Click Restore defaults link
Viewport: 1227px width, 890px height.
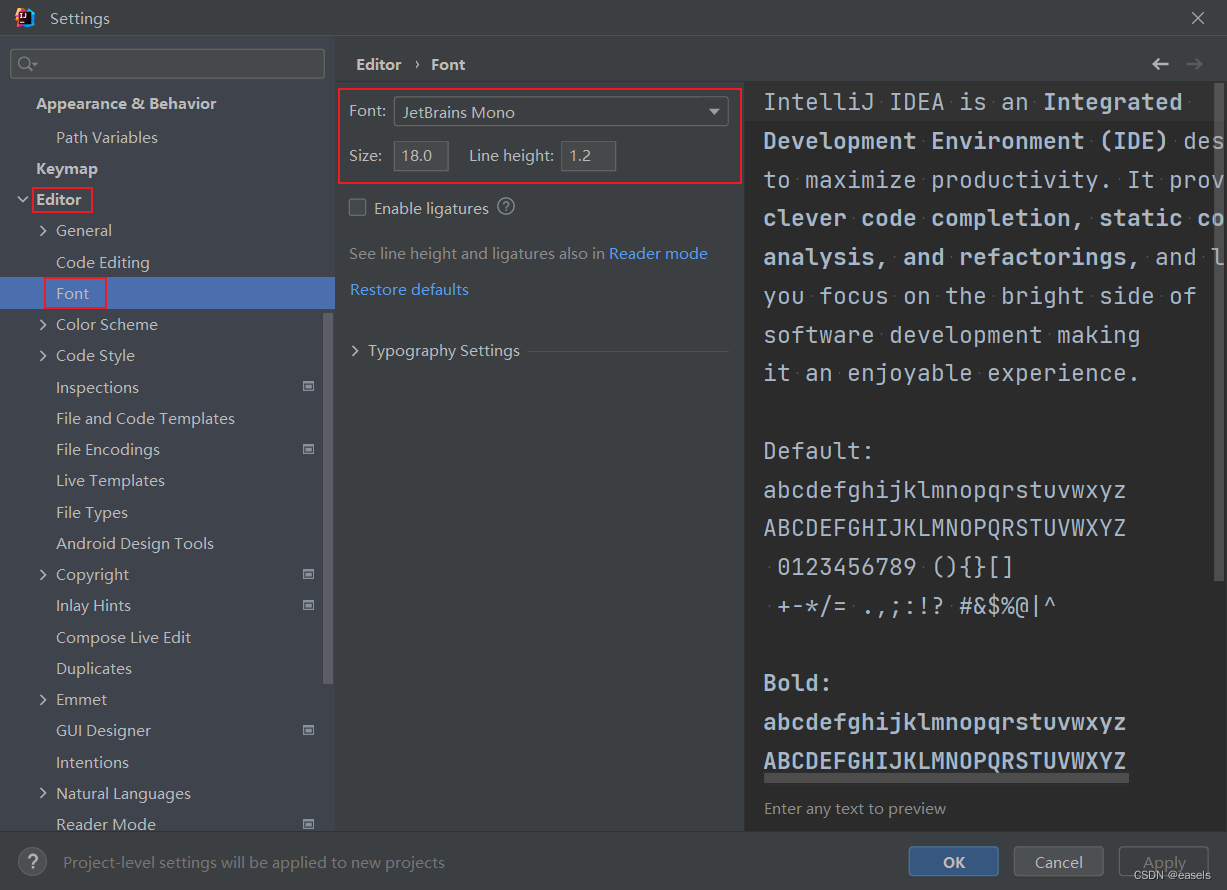pos(409,289)
